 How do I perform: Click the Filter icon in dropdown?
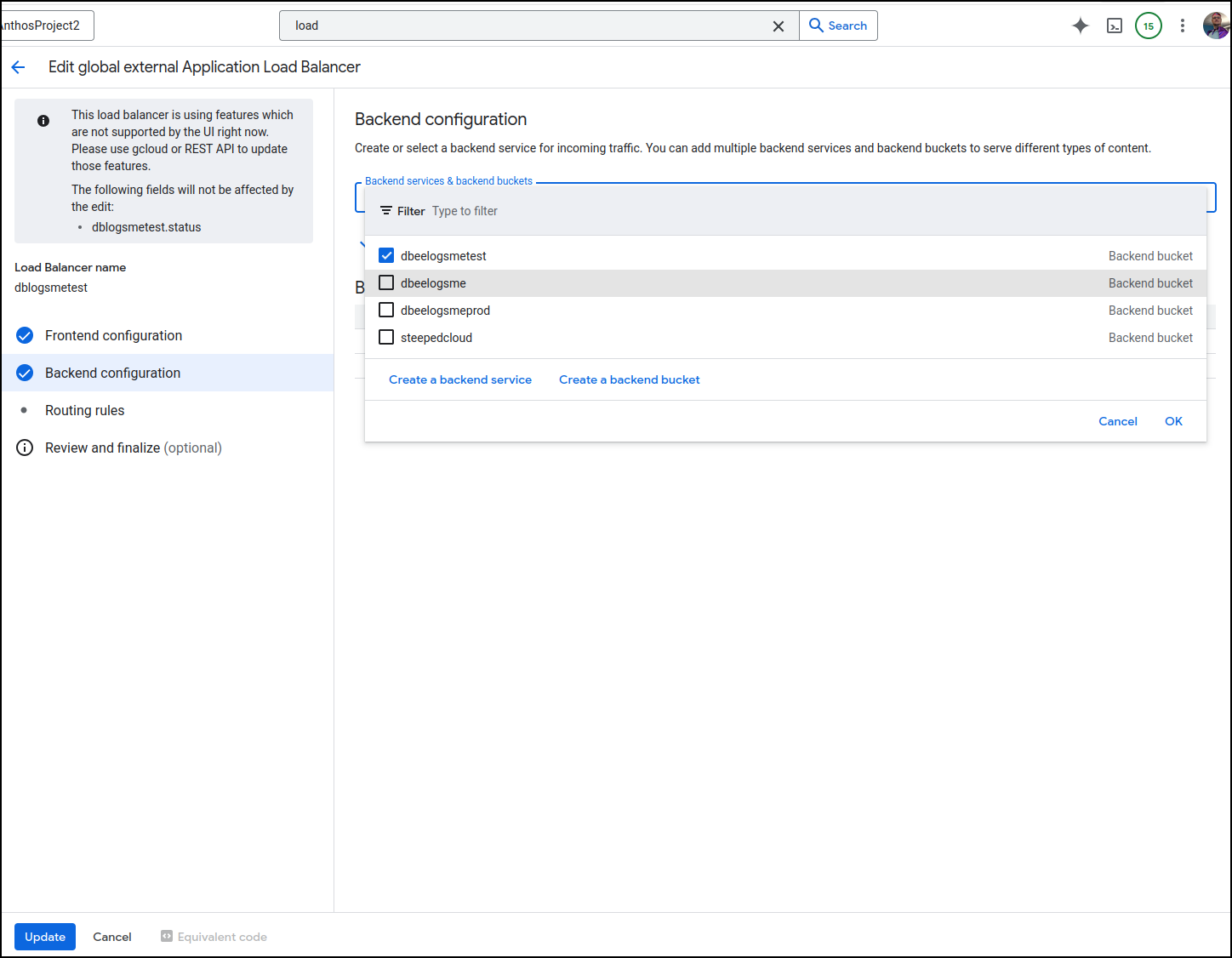[x=386, y=211]
